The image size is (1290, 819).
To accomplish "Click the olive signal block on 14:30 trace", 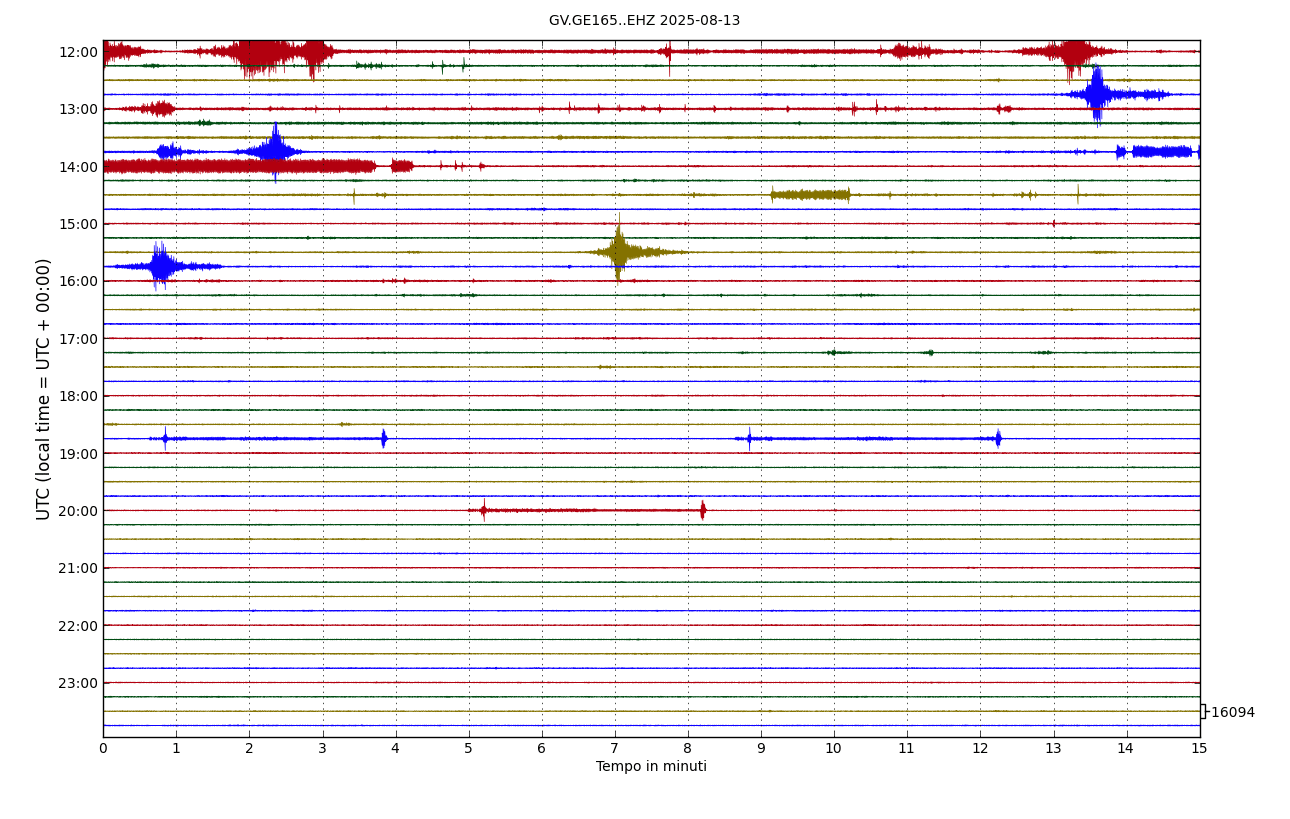I will (810, 194).
